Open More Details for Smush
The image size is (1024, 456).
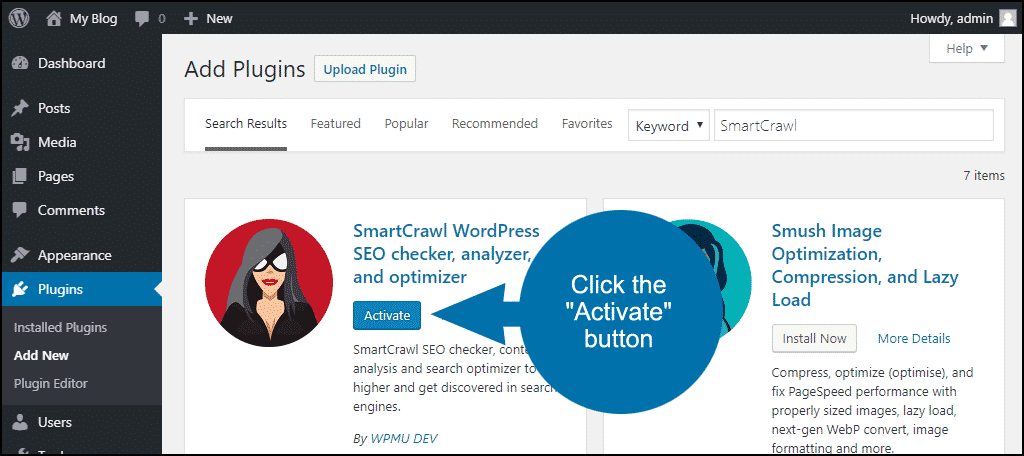point(914,338)
